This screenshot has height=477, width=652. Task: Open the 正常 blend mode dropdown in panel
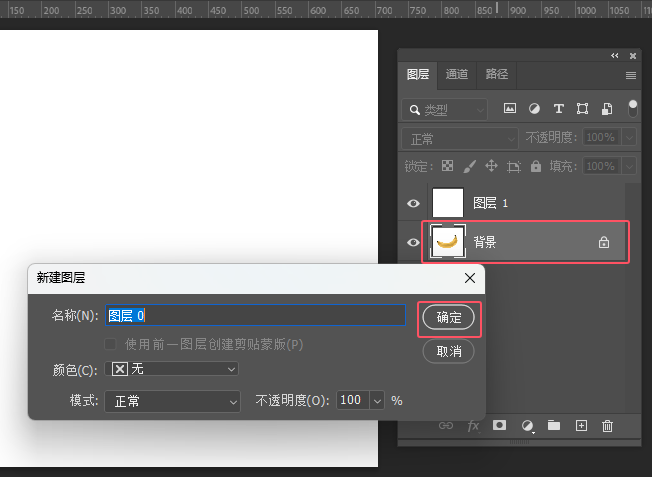tap(460, 138)
